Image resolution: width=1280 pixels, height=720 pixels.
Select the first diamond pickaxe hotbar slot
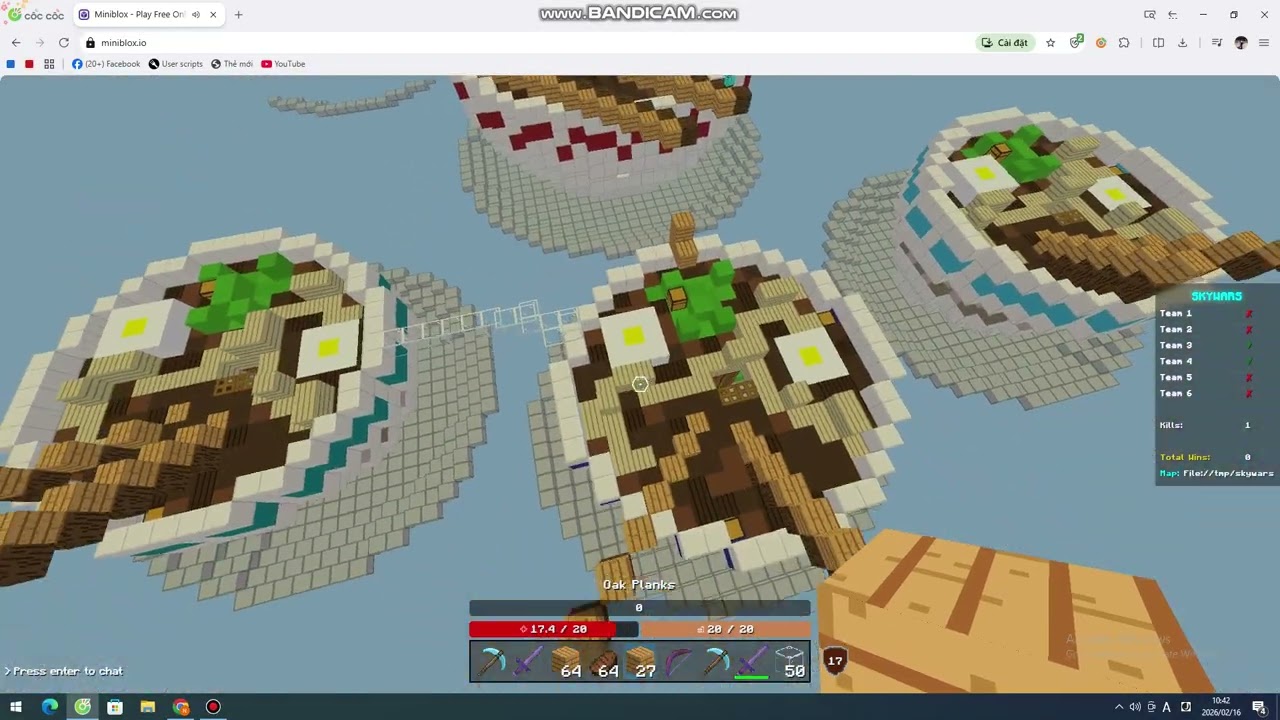click(490, 662)
